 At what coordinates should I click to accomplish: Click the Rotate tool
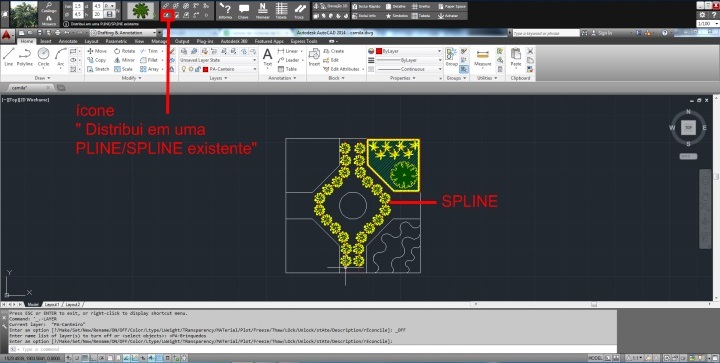124,51
